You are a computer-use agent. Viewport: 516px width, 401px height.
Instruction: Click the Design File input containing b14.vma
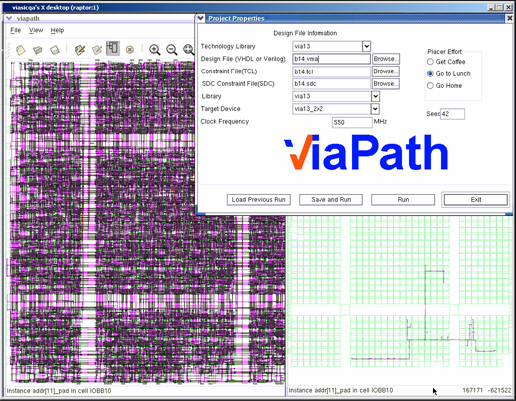(x=332, y=59)
